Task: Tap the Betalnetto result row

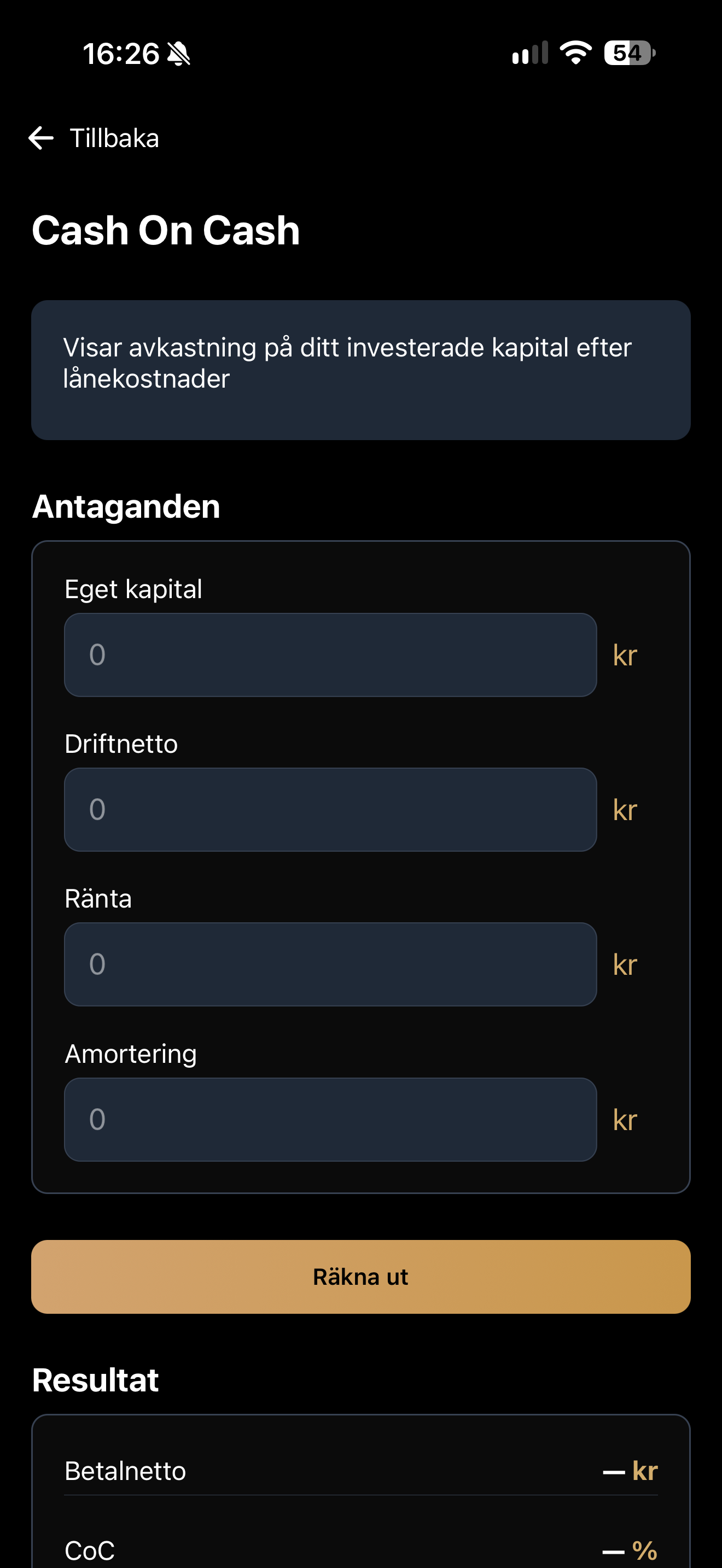Action: coord(361,1471)
